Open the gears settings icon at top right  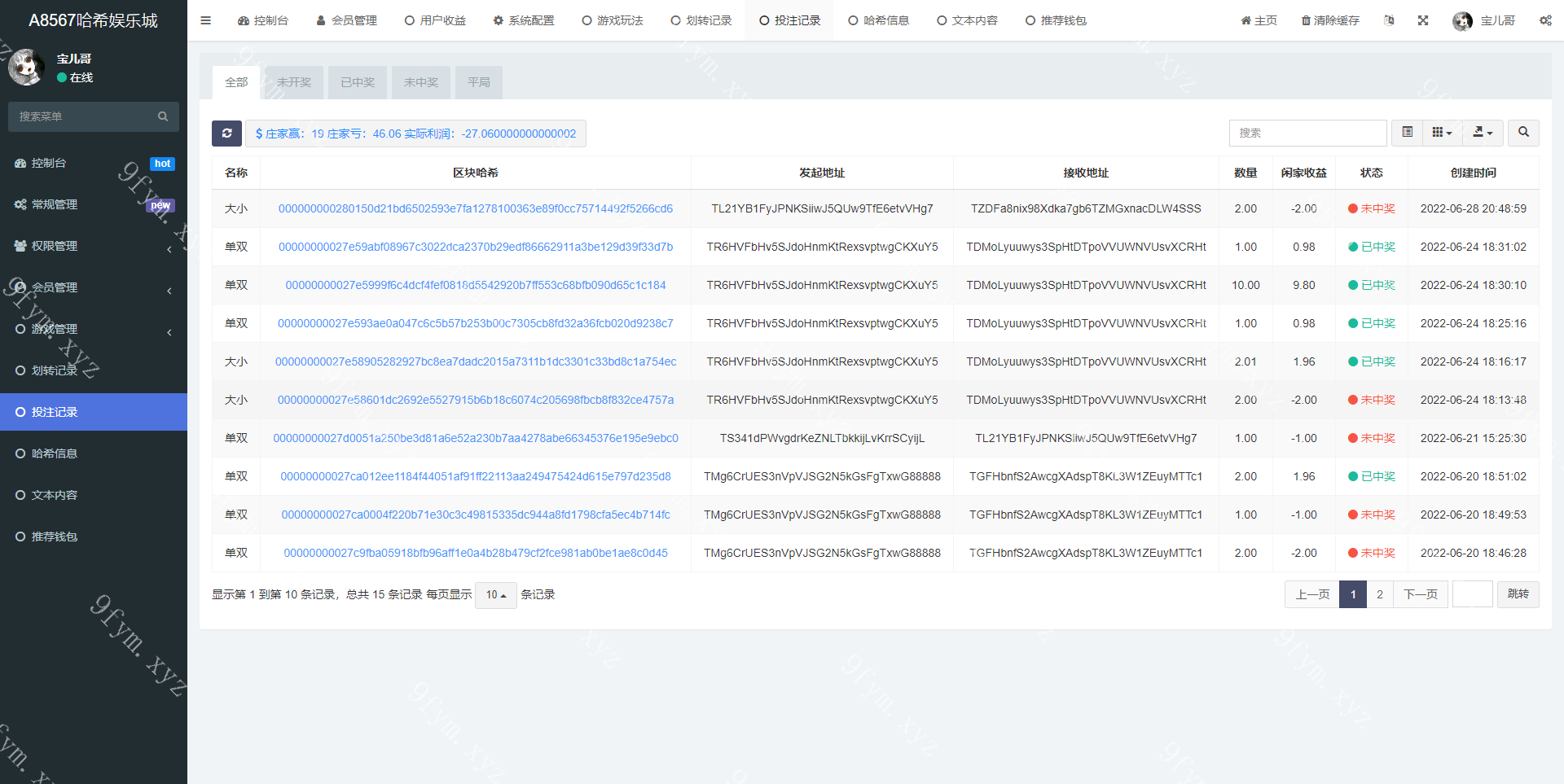click(1545, 20)
